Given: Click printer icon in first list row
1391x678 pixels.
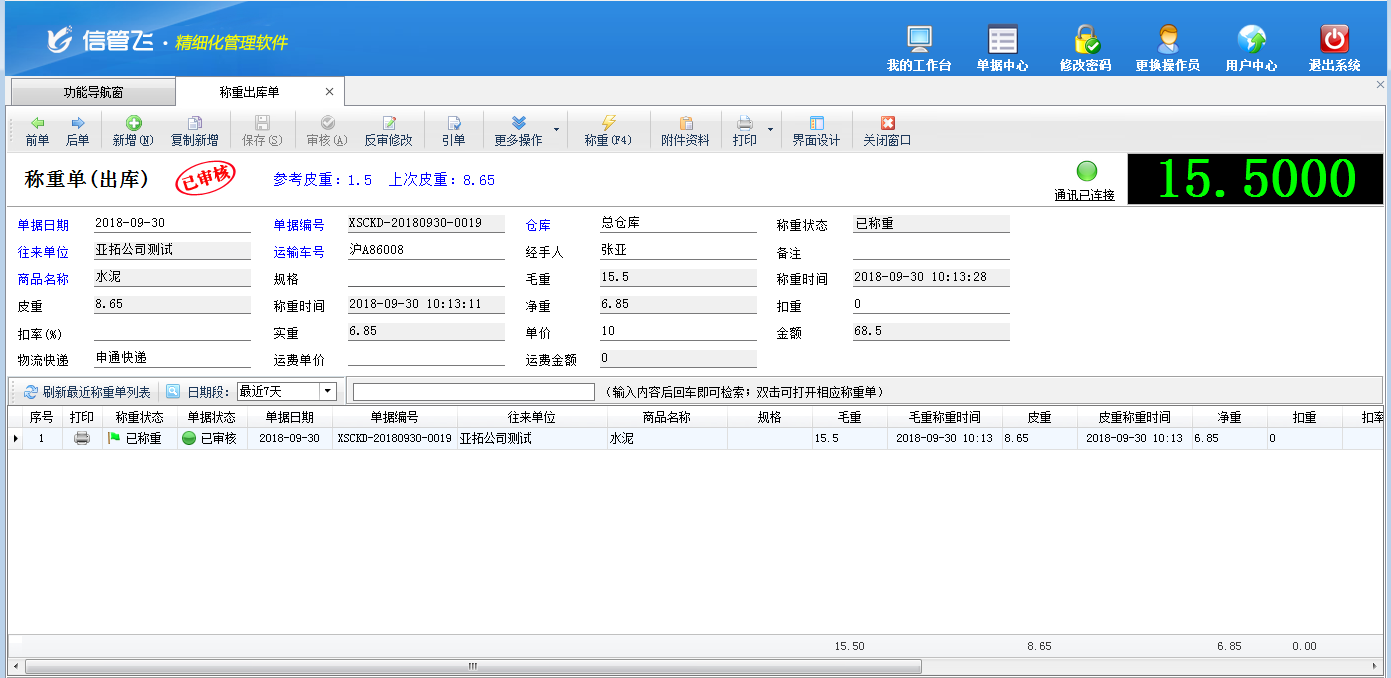Looking at the screenshot, I should tap(82, 438).
